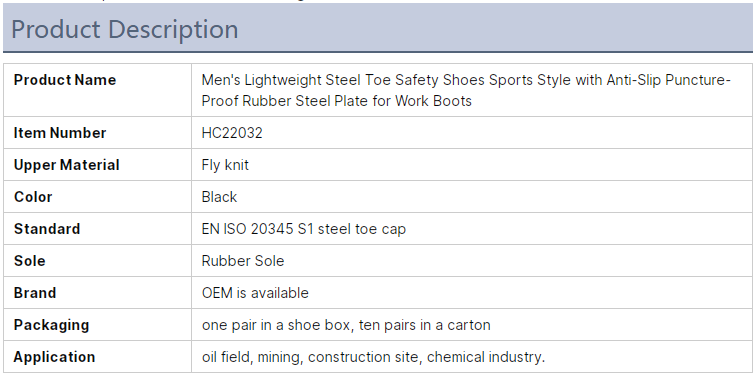Select the Item Number label

pyautogui.click(x=60, y=133)
